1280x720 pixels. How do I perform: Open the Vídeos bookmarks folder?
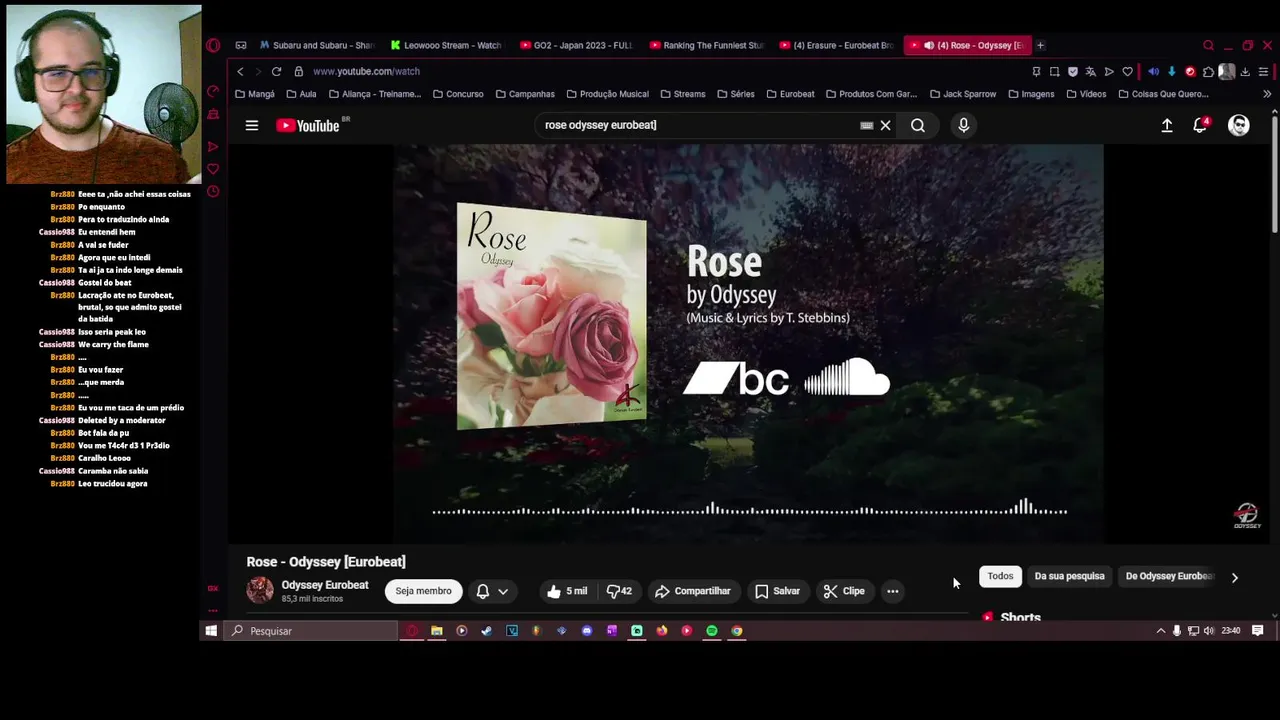(x=1086, y=94)
